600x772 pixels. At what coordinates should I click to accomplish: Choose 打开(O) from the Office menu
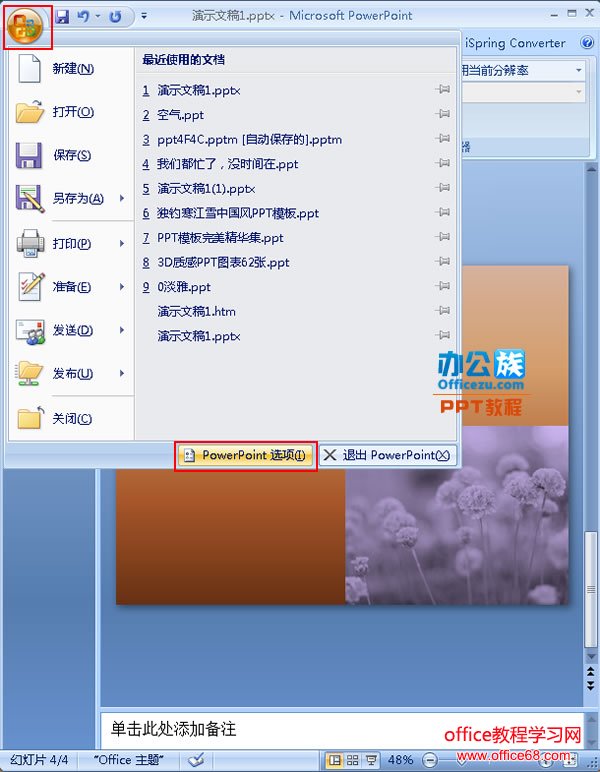(71, 112)
